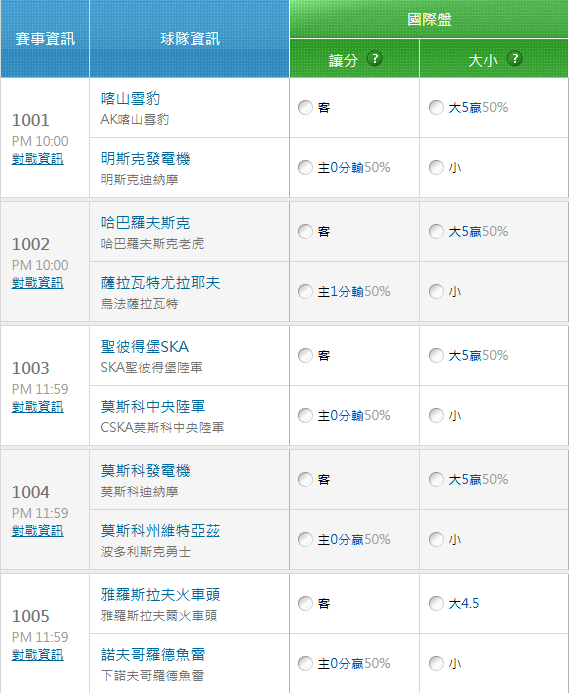Choose 大5贏50% for match 1003
The width and height of the screenshot is (569, 693).
pos(436,355)
